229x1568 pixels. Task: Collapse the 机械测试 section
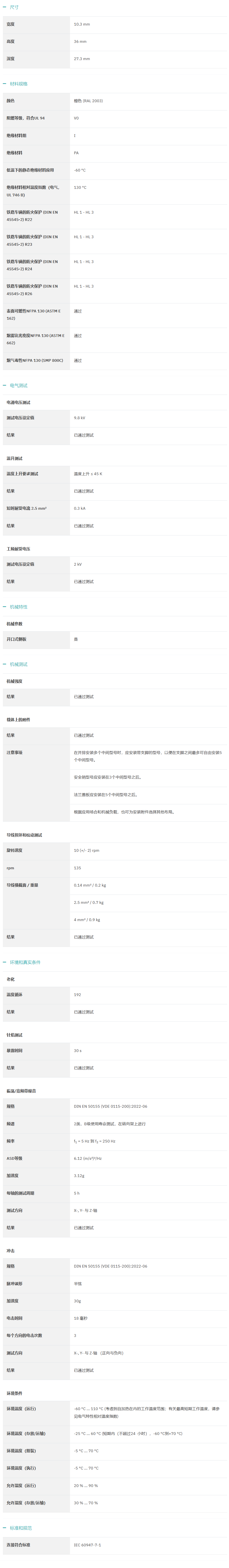point(15,664)
